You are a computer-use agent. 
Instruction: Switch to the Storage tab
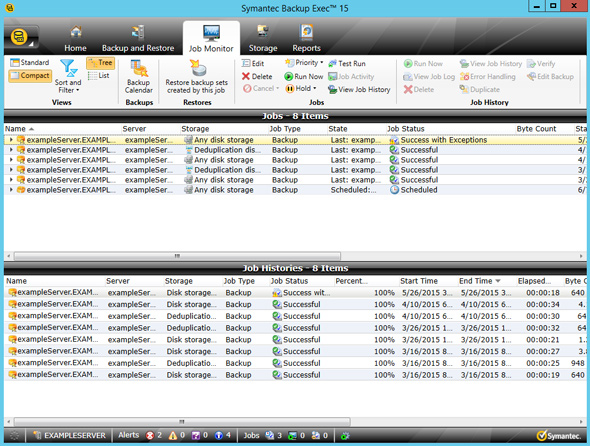(x=263, y=39)
